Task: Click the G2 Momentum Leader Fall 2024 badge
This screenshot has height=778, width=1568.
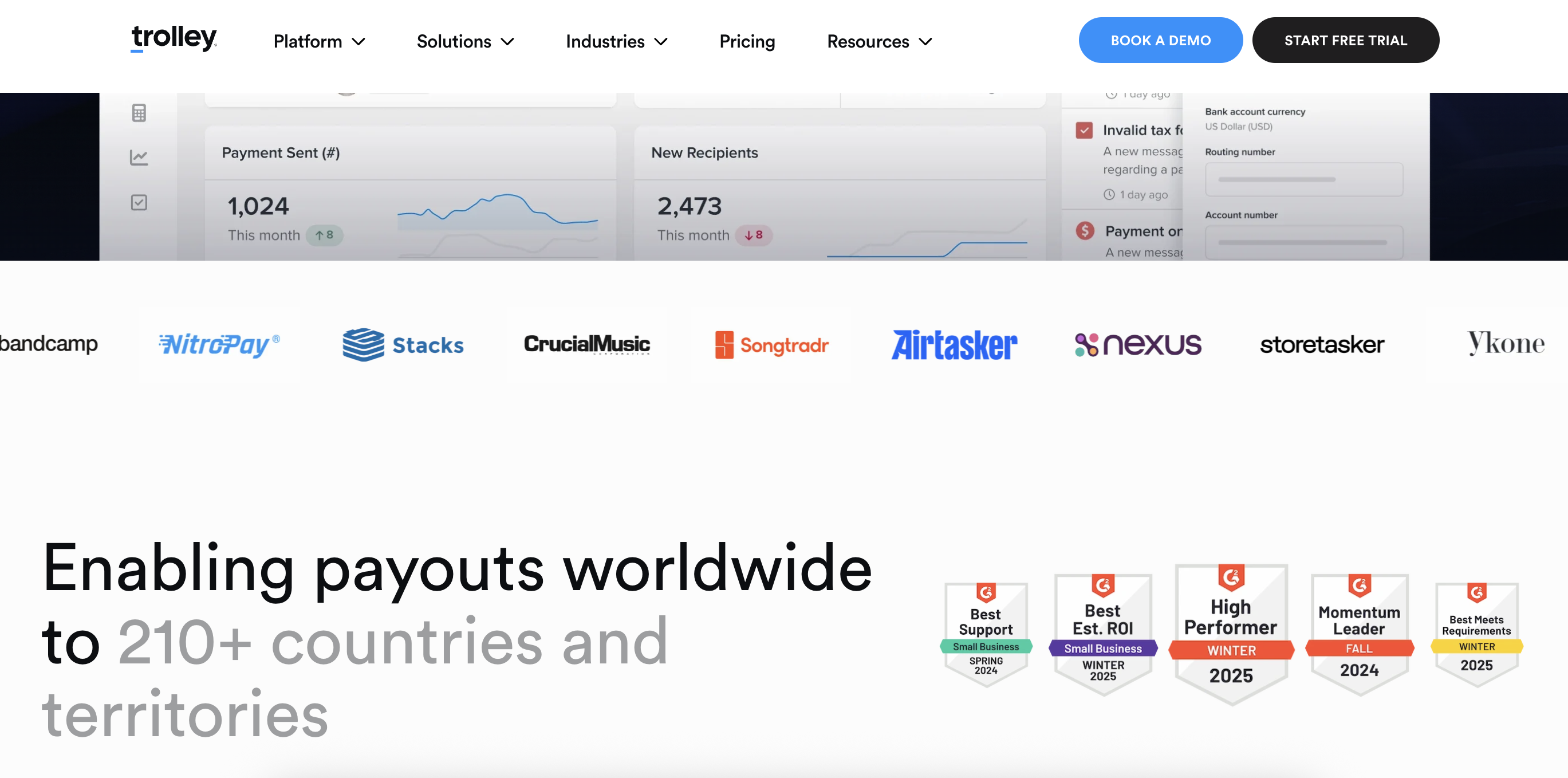Action: point(1358,634)
